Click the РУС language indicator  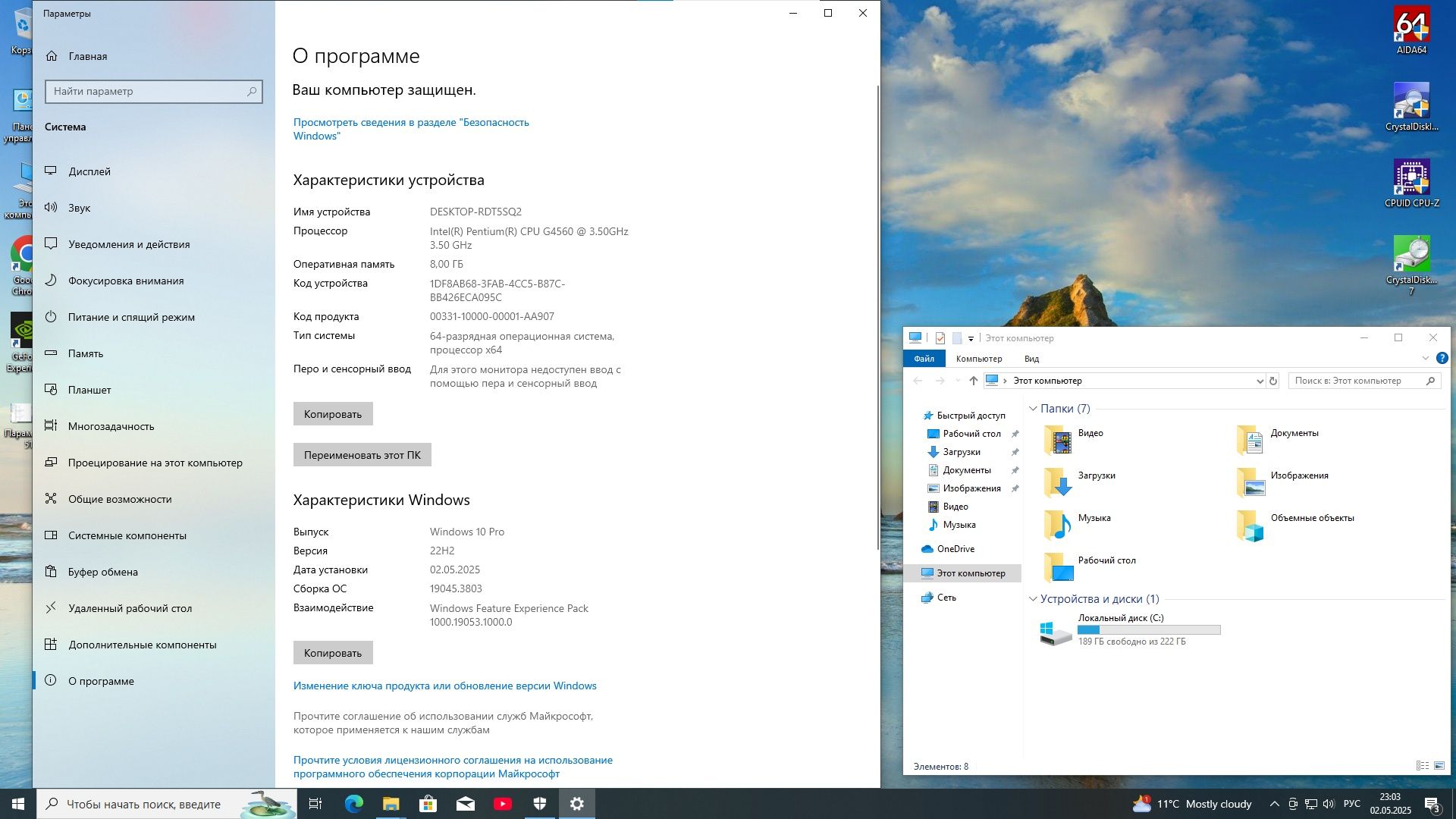coord(1351,804)
